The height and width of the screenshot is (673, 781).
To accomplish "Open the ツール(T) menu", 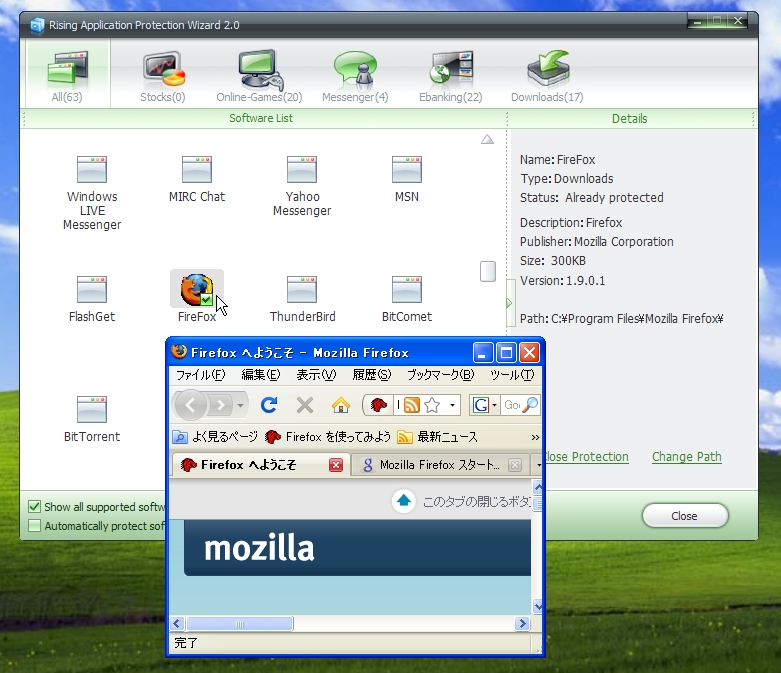I will tap(512, 375).
